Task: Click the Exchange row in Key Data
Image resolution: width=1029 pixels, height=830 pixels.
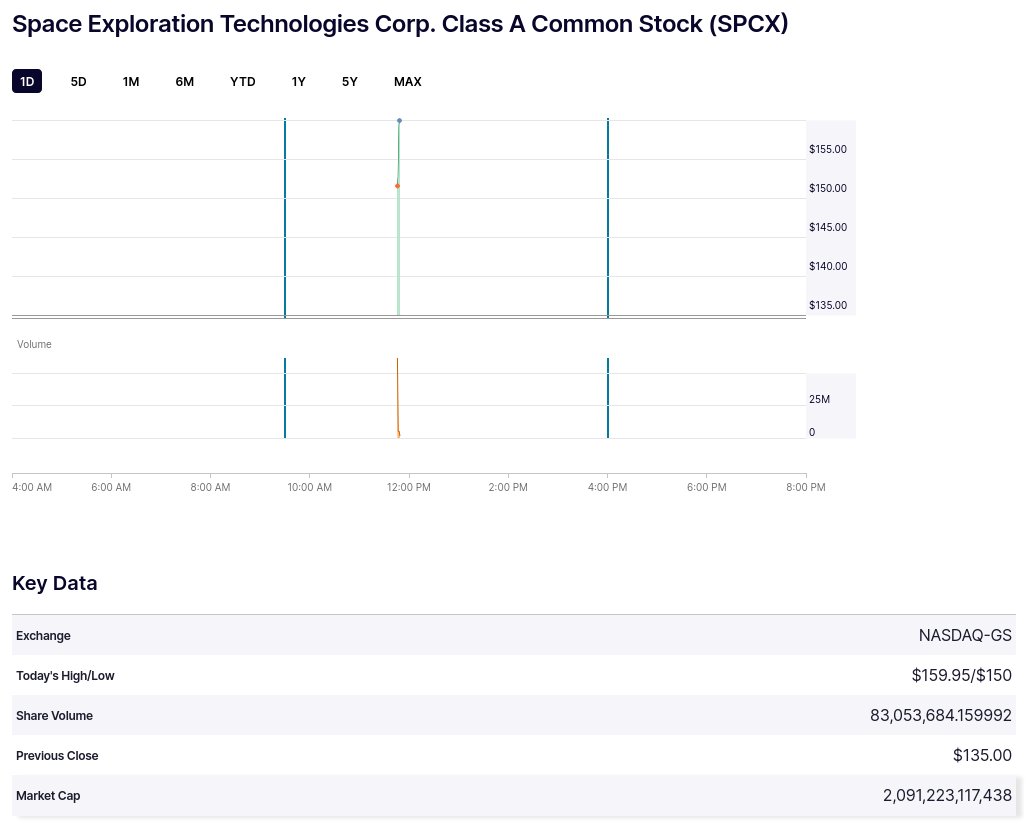Action: [514, 635]
